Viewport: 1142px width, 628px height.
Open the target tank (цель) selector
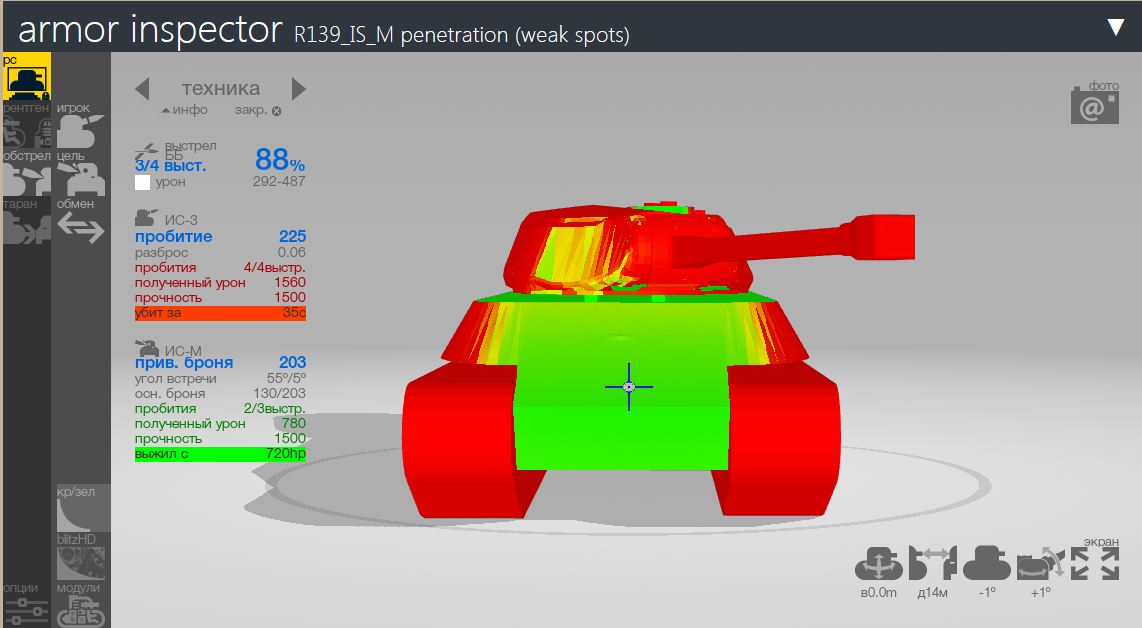click(80, 173)
